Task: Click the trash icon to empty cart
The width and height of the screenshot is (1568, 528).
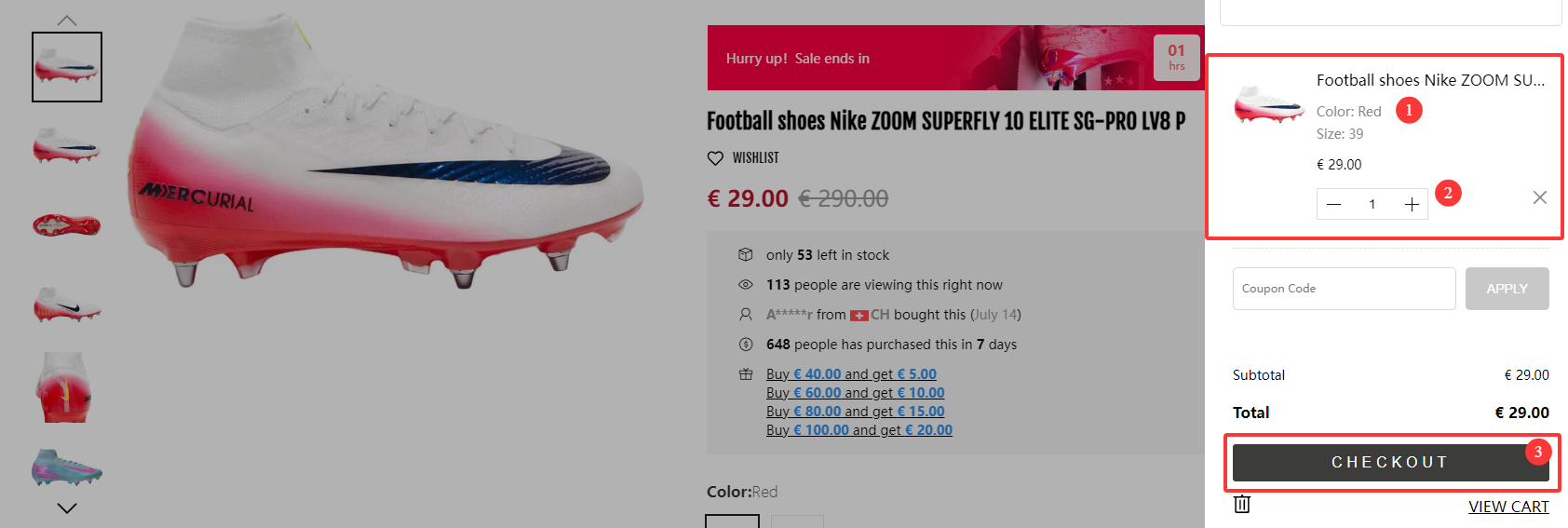Action: 1242,504
